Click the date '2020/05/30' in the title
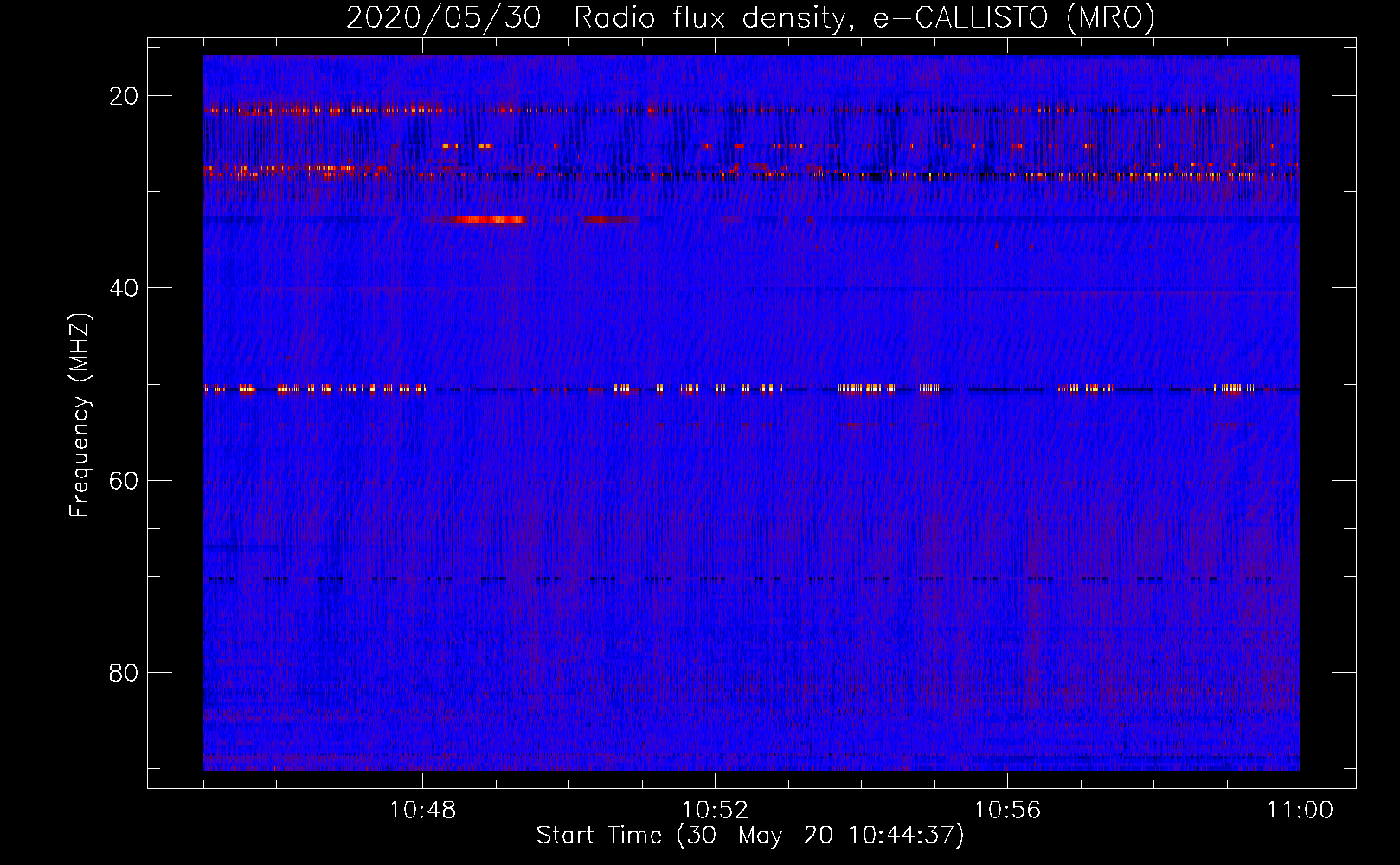Viewport: 1400px width, 865px height. click(x=443, y=18)
